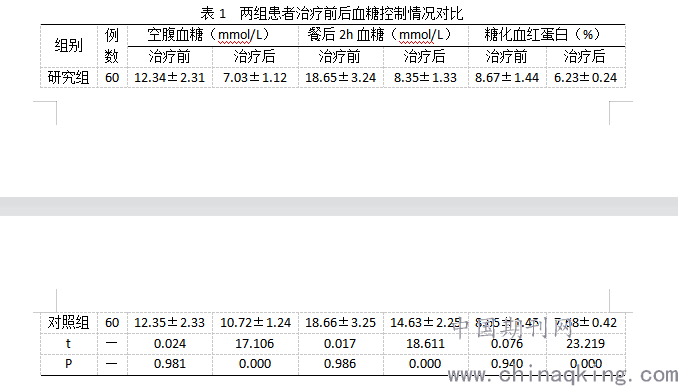Select the 对照组 row label
678x386 pixels.
(x=69, y=322)
